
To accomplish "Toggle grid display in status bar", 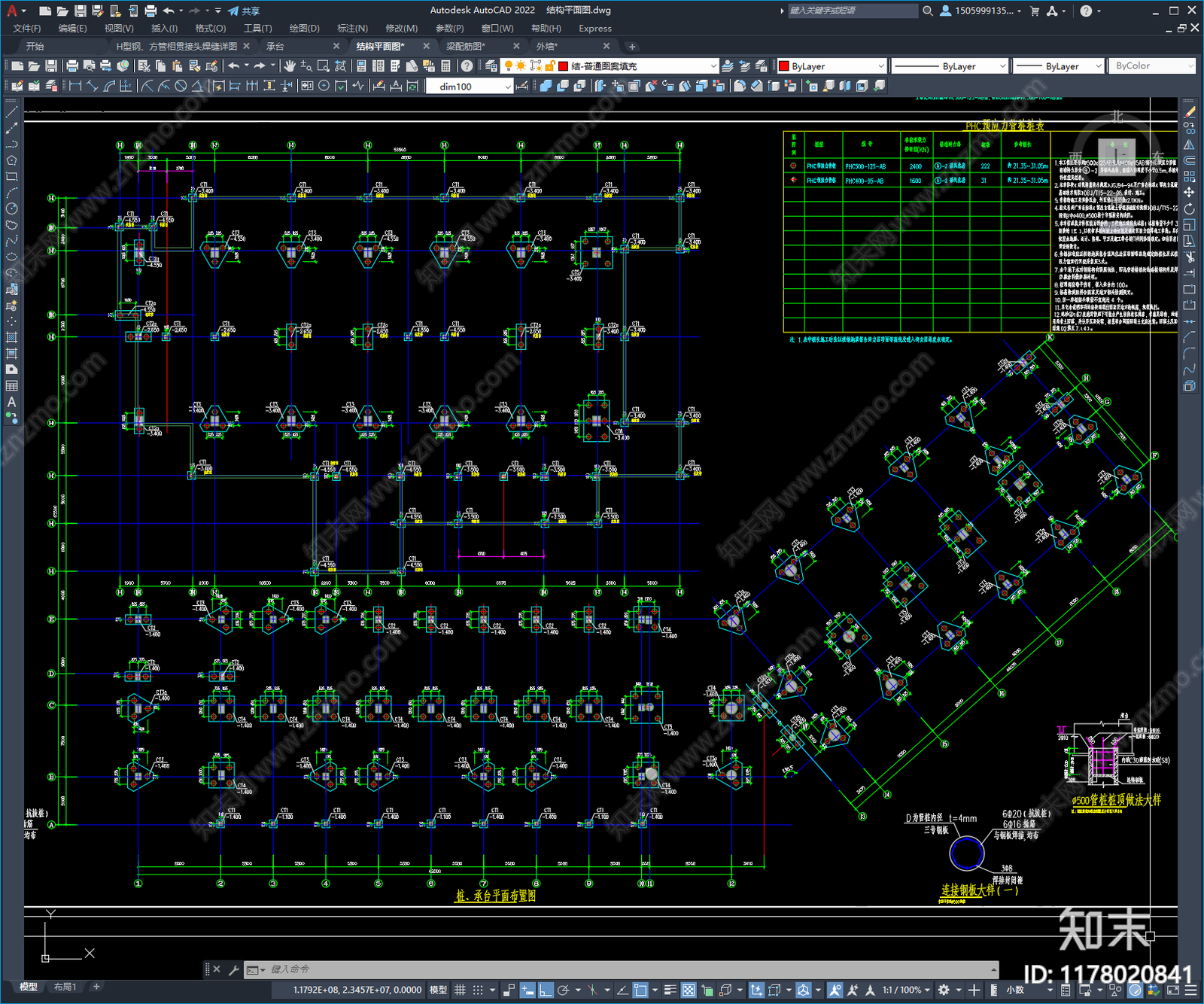I will pyautogui.click(x=460, y=990).
